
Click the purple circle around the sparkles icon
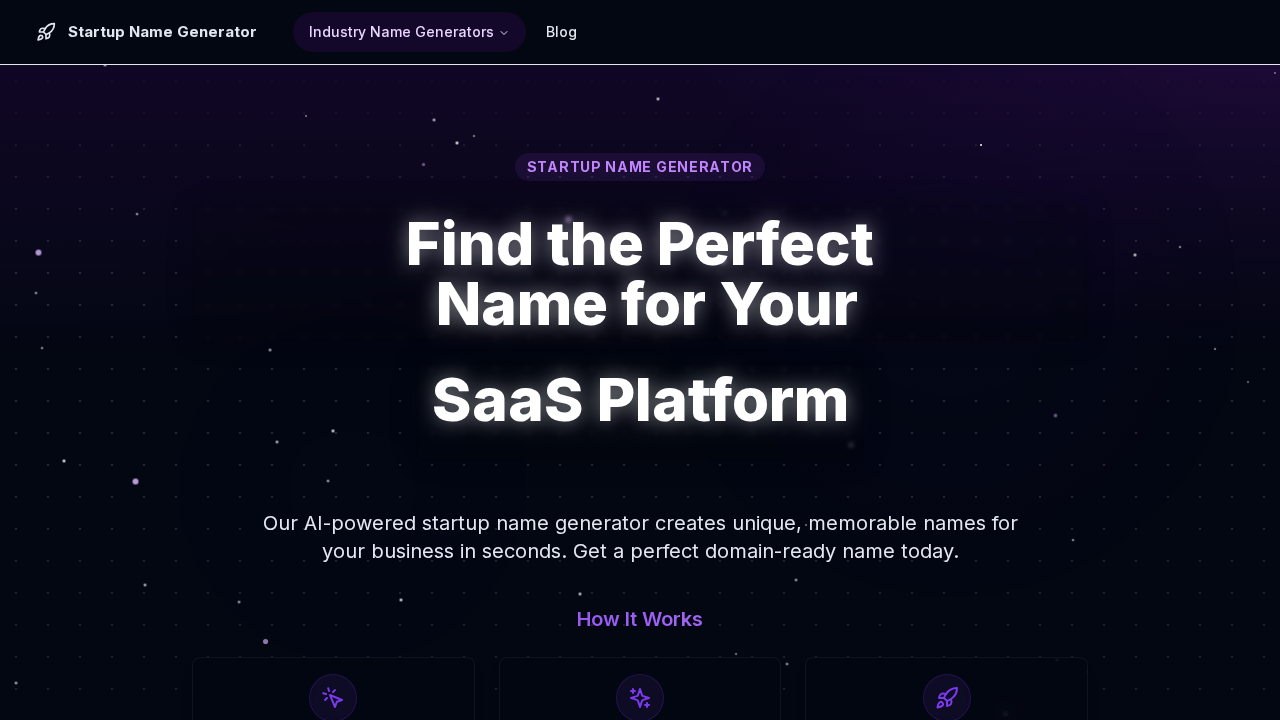(x=640, y=697)
